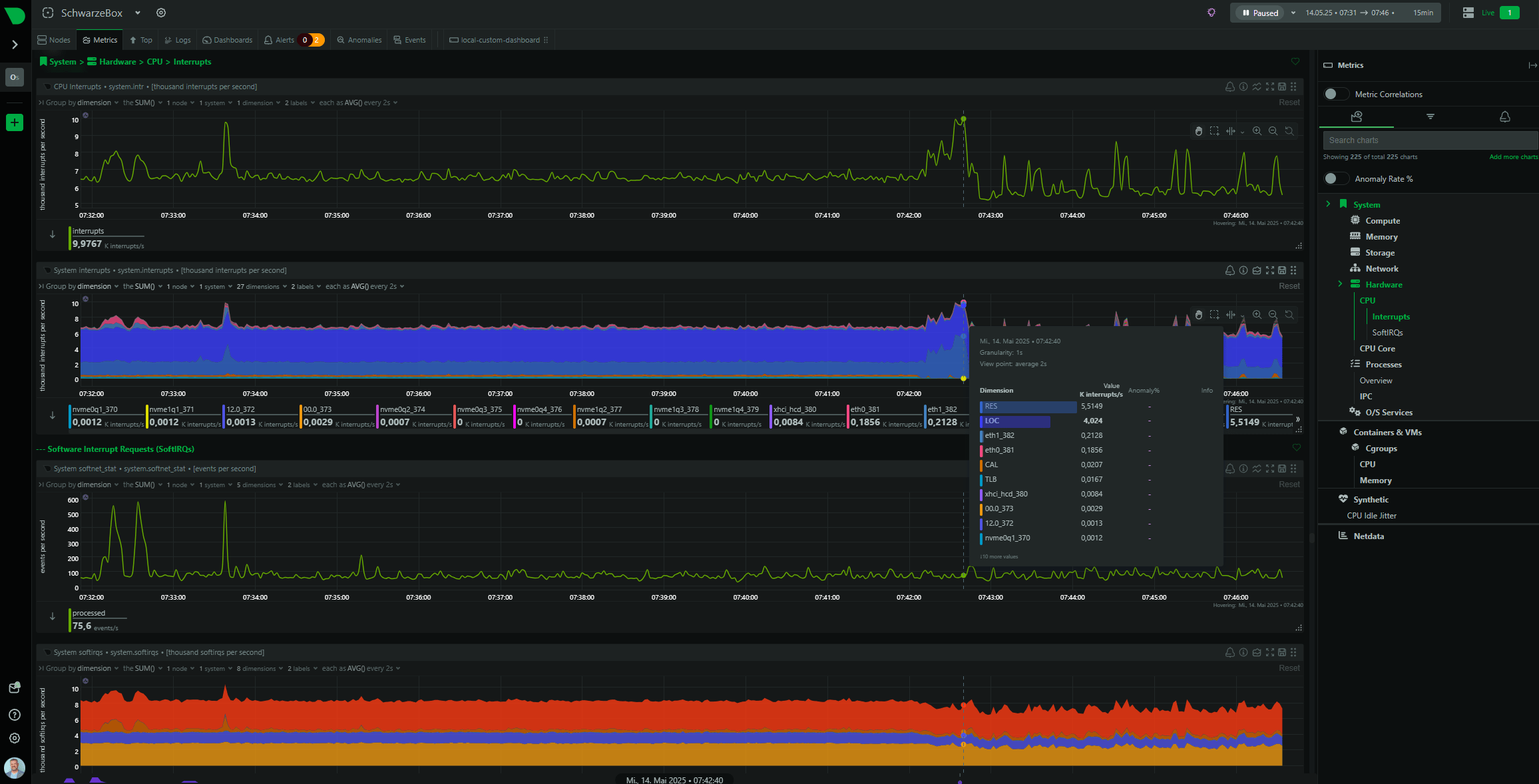Viewport: 1539px width, 784px height.
Task: Click 'Add more charts' link
Action: tap(1513, 157)
